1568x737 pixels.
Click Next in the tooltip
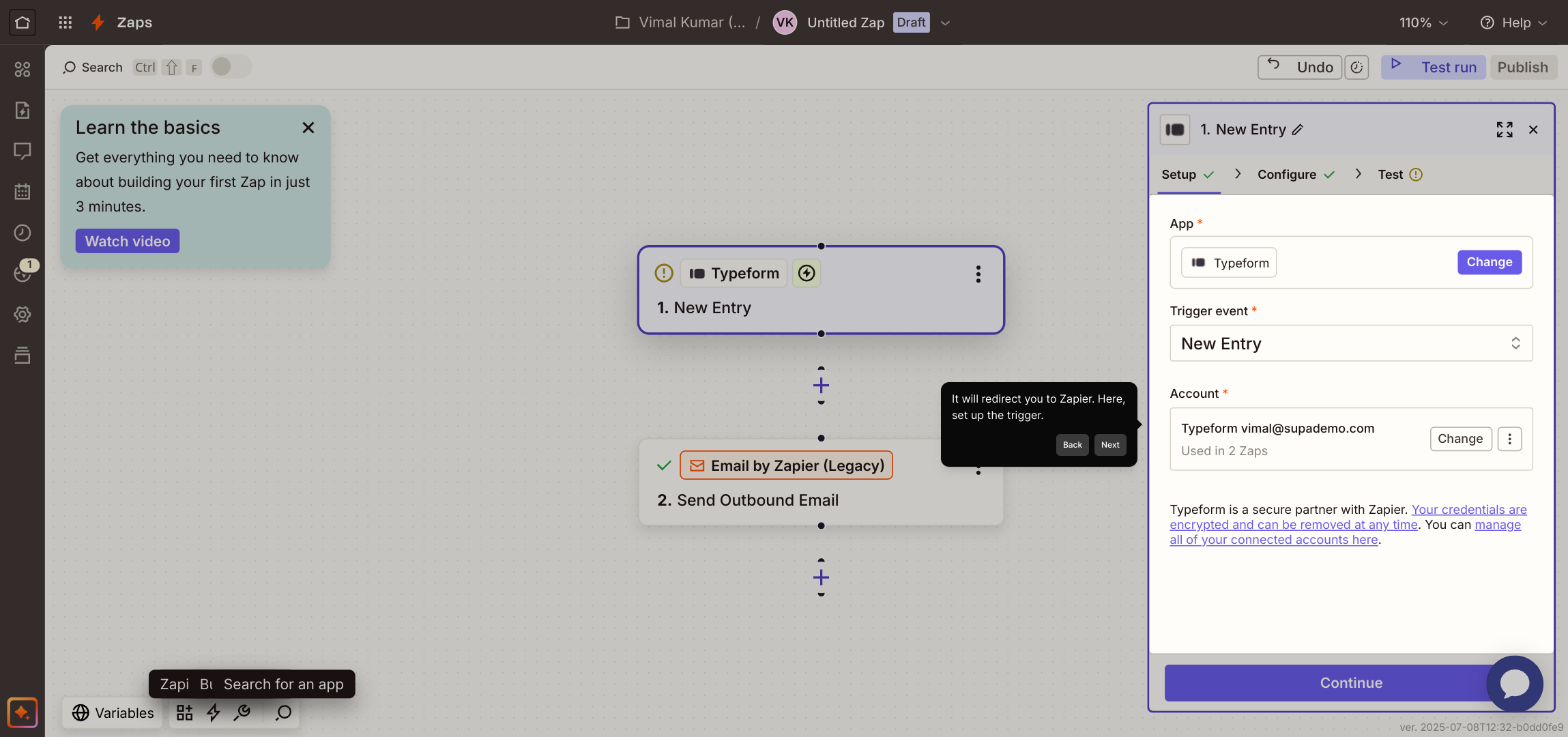1110,445
